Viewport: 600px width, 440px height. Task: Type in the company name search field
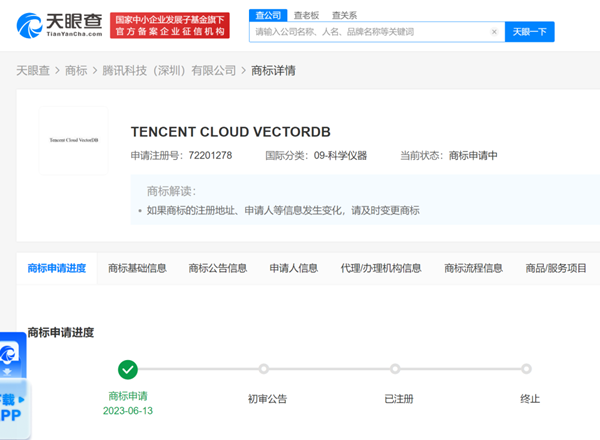coord(370,32)
